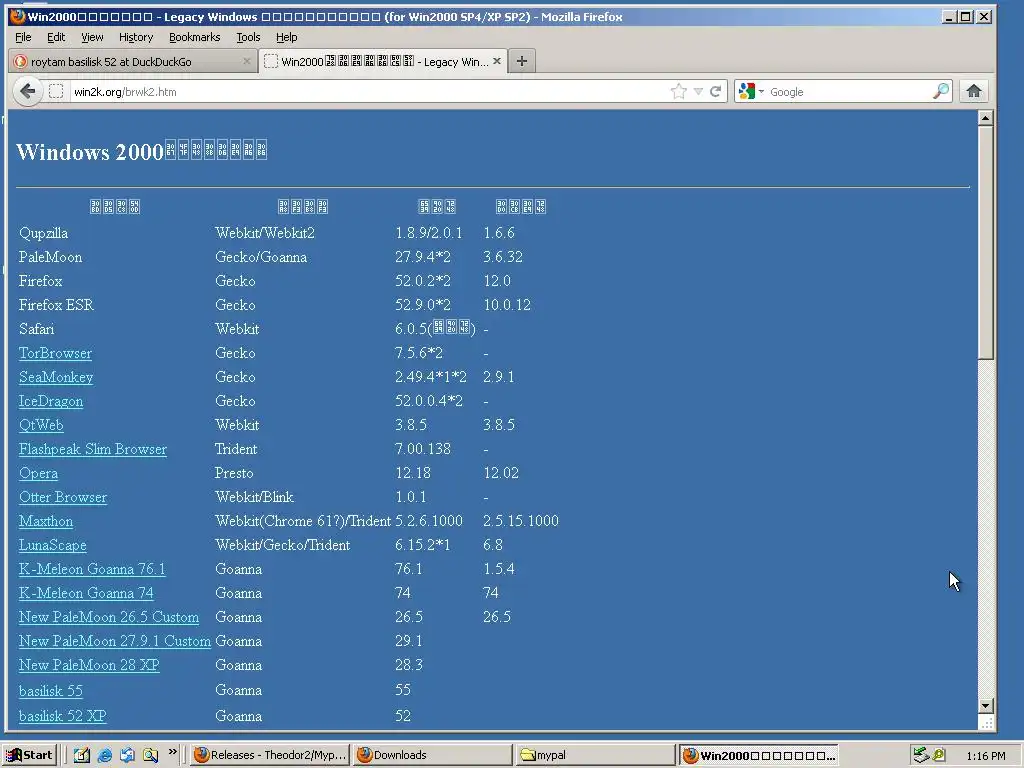Open New PaleMoon 27.9.1 Custom link
1024x768 pixels.
[x=115, y=641]
